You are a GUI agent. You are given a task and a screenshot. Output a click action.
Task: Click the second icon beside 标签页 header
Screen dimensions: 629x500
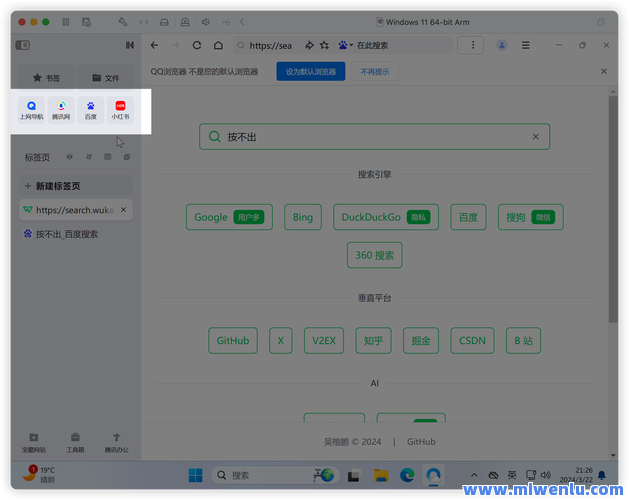[x=89, y=157]
